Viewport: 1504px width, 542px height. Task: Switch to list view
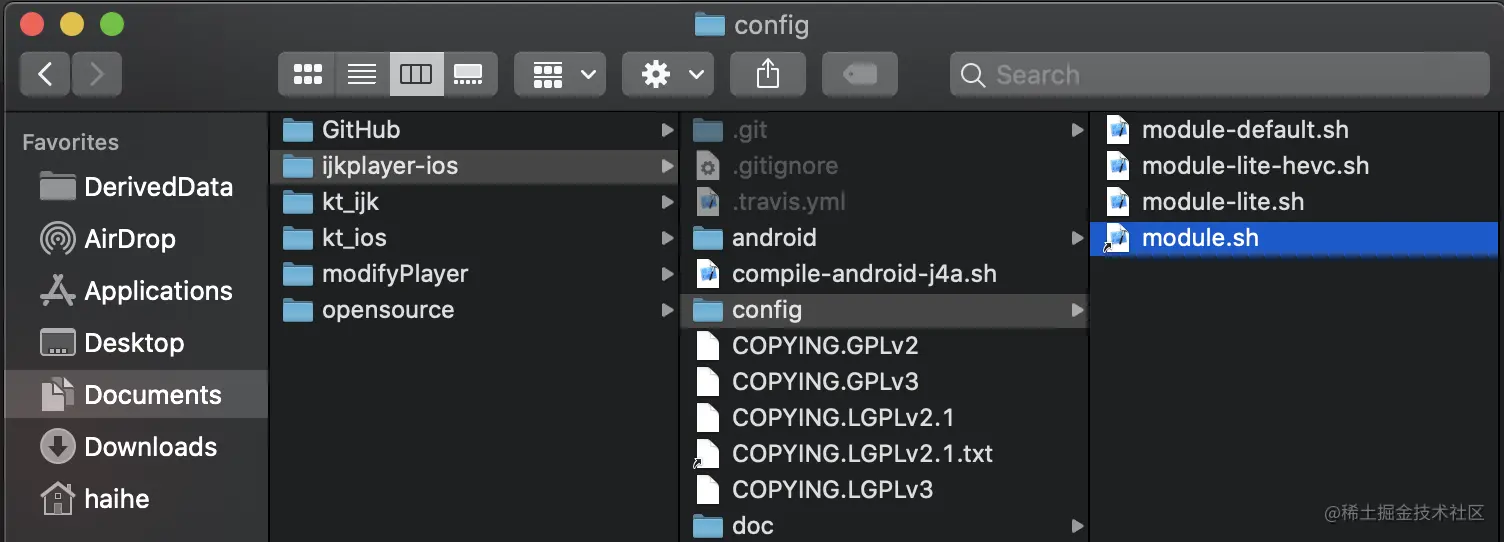coord(362,75)
